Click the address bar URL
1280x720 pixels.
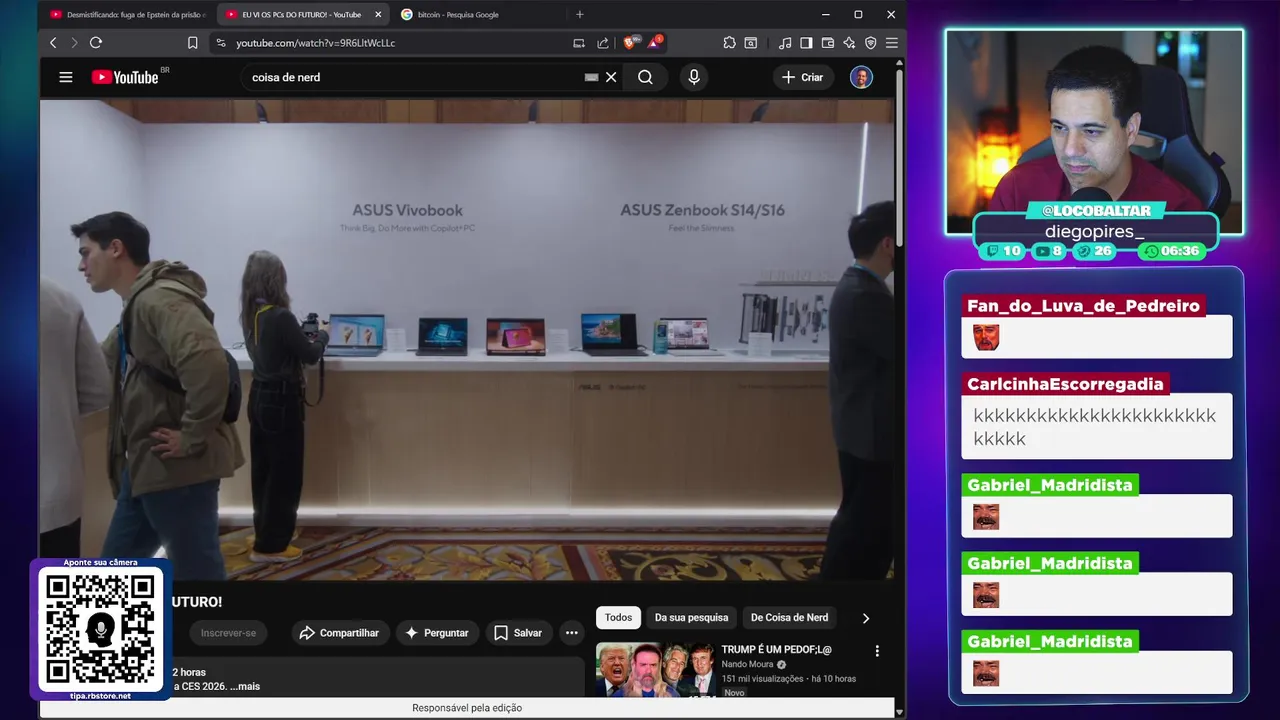[x=315, y=43]
